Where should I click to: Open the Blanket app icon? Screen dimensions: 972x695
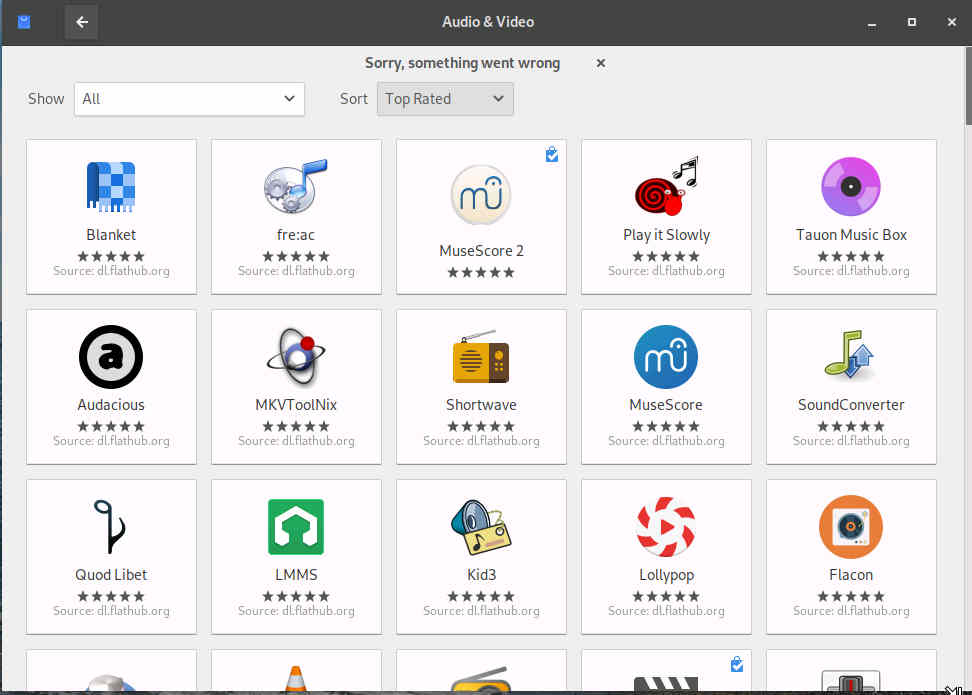pos(111,187)
